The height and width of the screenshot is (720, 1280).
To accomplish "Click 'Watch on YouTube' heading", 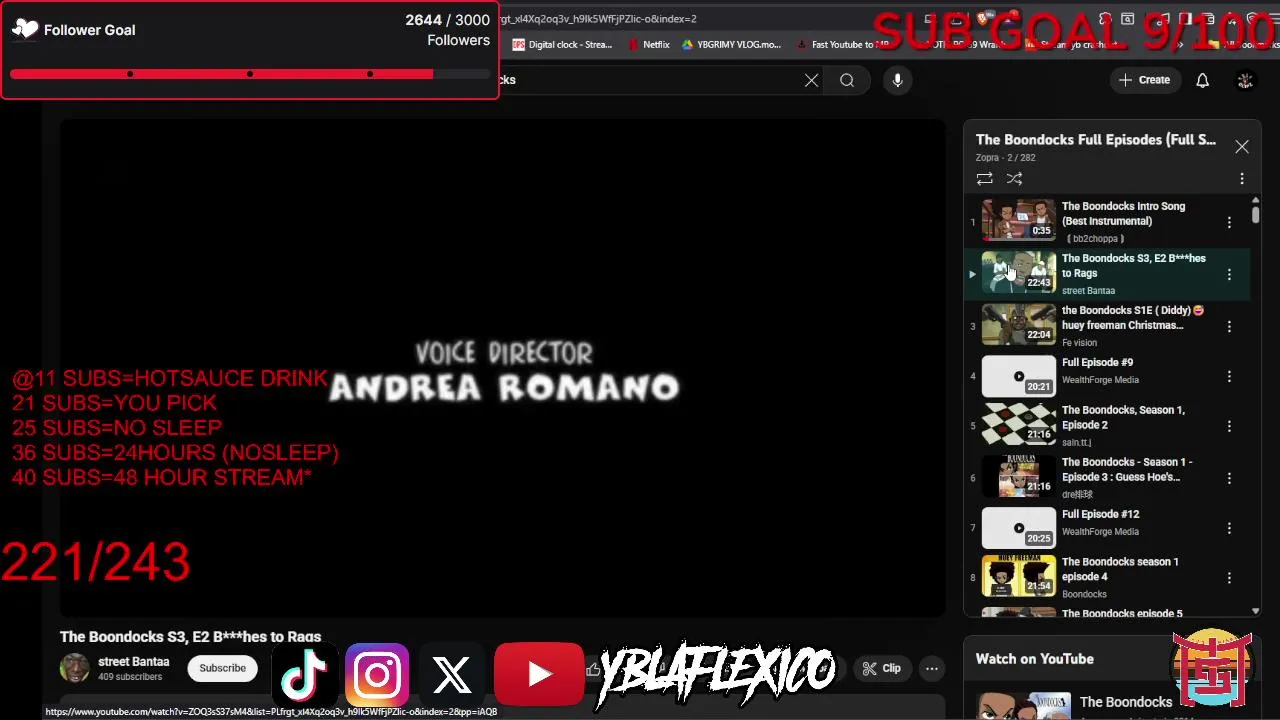I will [x=1035, y=659].
